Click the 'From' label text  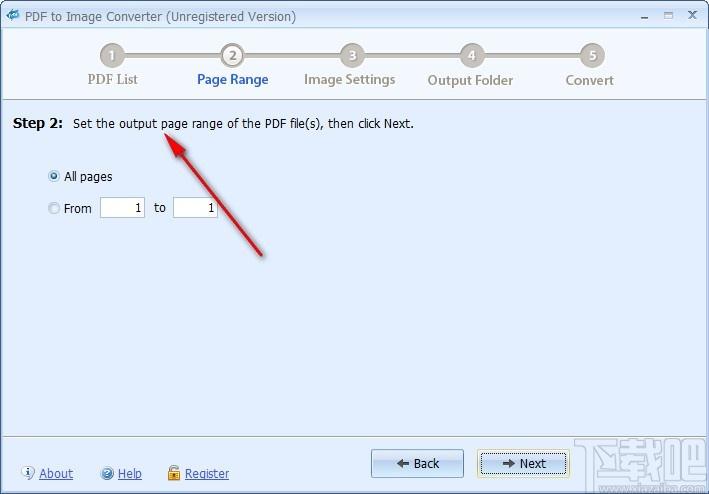pyautogui.click(x=78, y=208)
